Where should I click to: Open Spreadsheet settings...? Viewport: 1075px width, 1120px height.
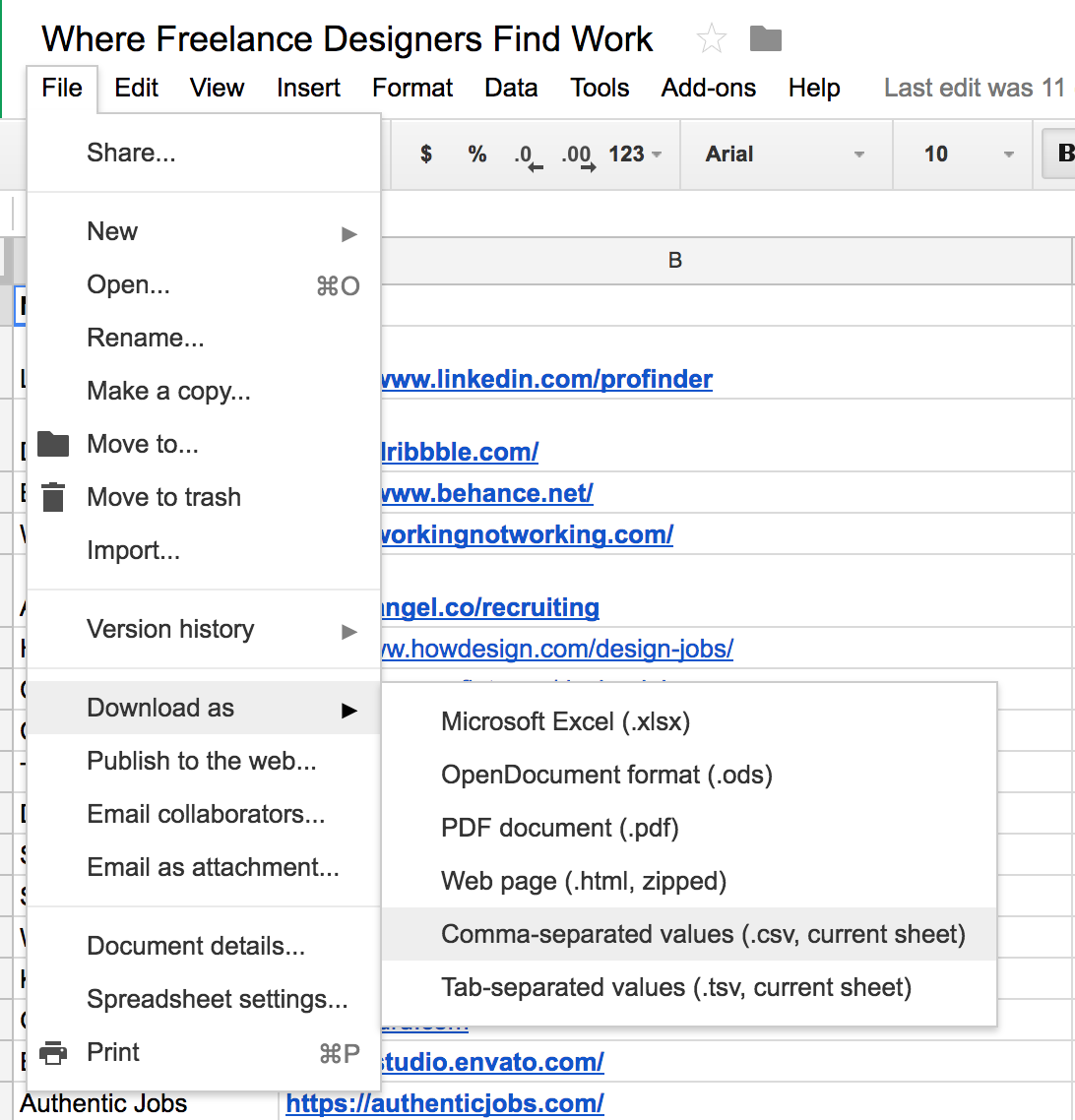204,999
